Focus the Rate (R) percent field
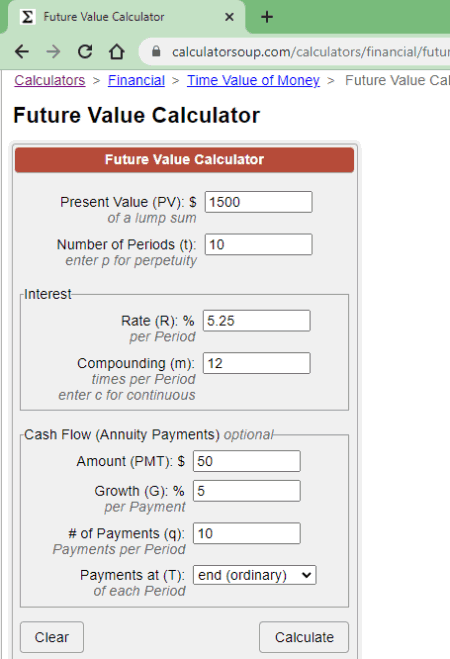Viewport: 450px width, 659px height. coord(257,321)
